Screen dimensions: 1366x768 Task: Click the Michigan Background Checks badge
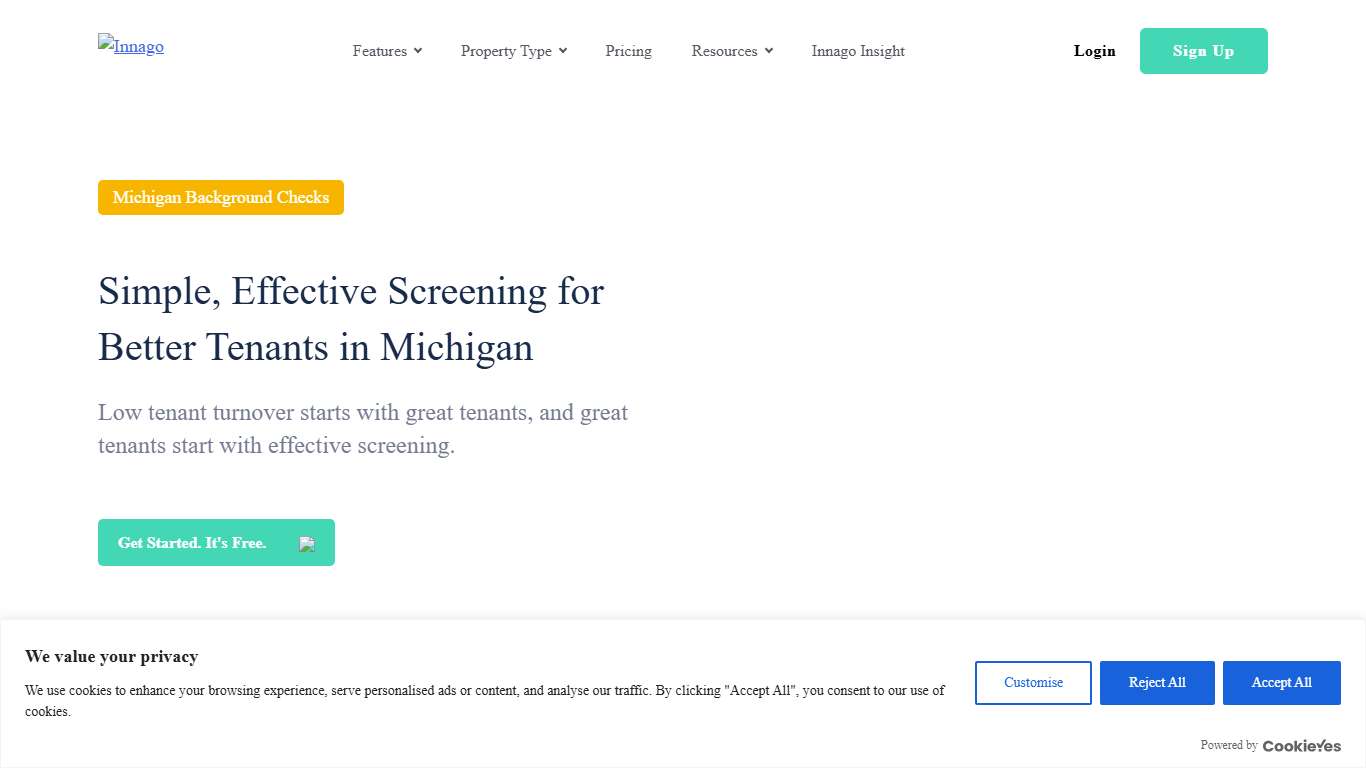coord(220,197)
